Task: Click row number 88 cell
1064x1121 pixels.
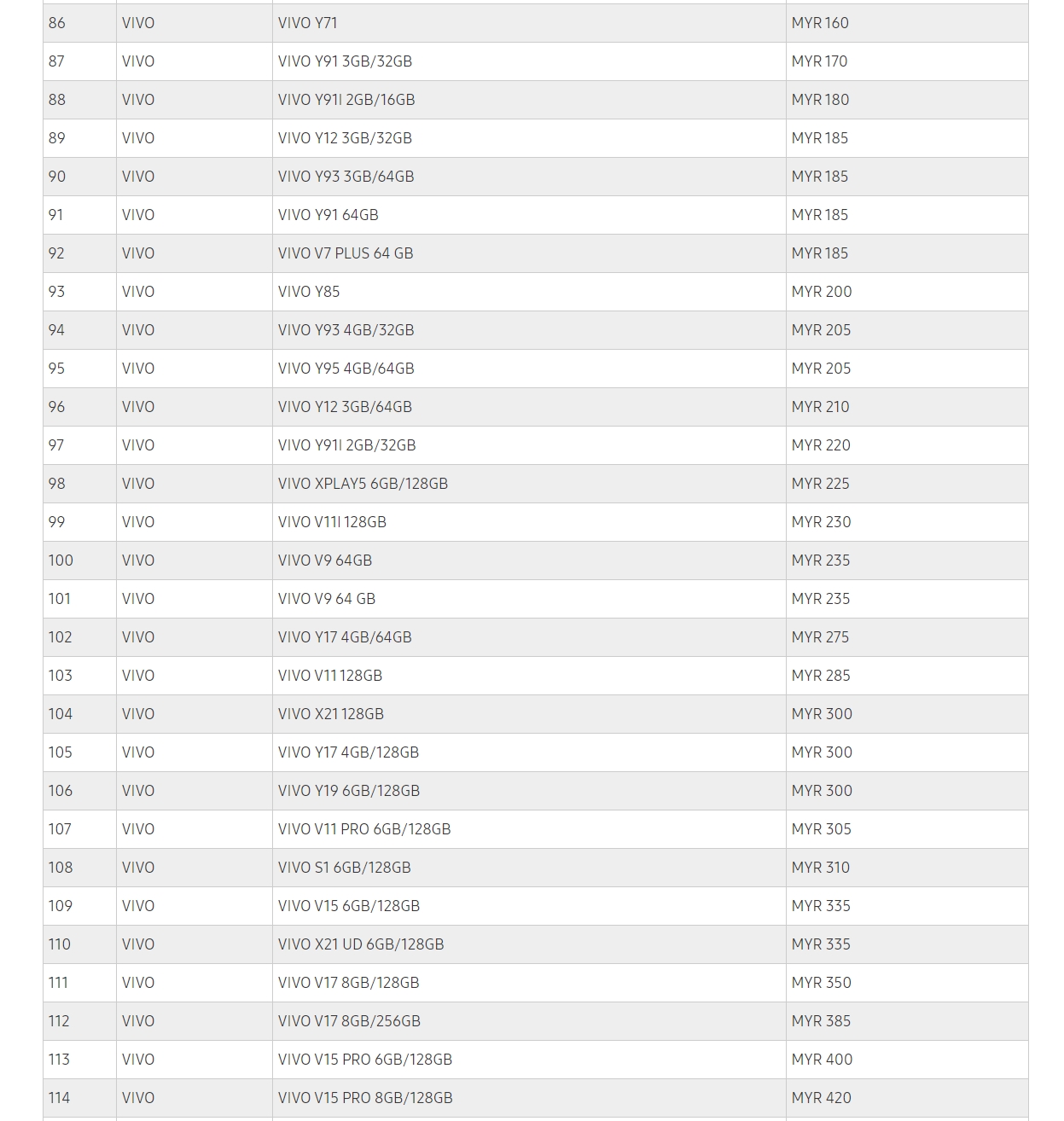Action: click(x=57, y=100)
